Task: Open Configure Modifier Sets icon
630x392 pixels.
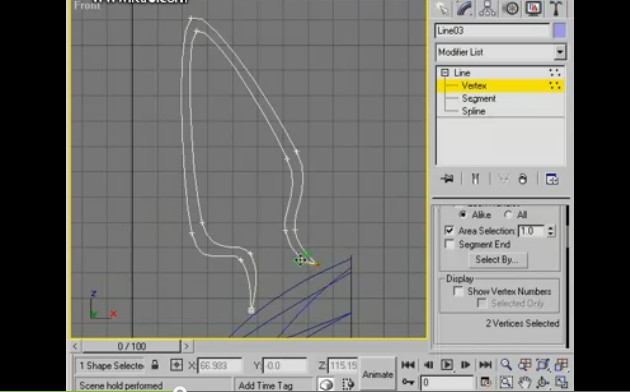Action: click(552, 179)
